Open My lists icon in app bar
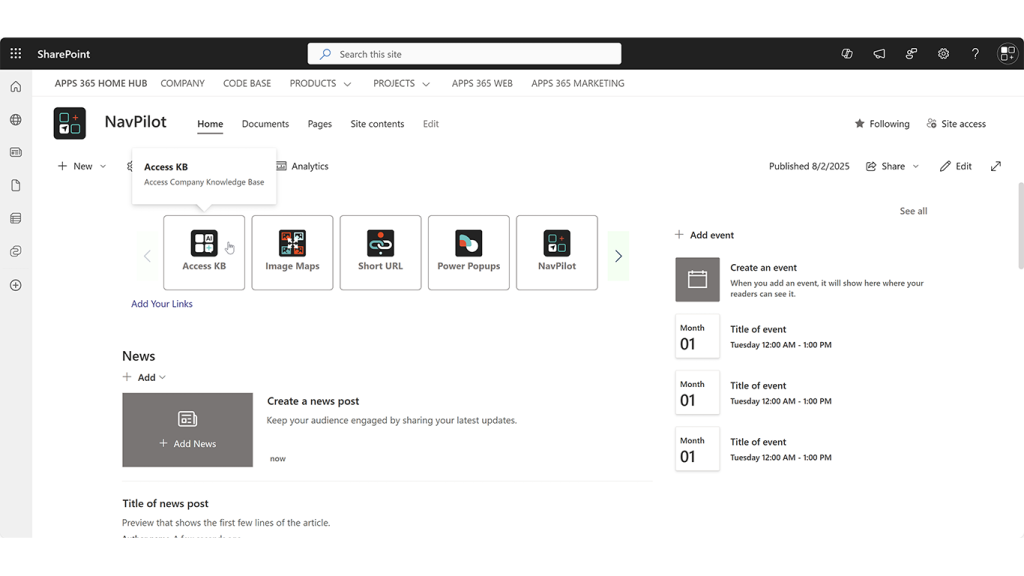The height and width of the screenshot is (576, 1024). click(16, 218)
